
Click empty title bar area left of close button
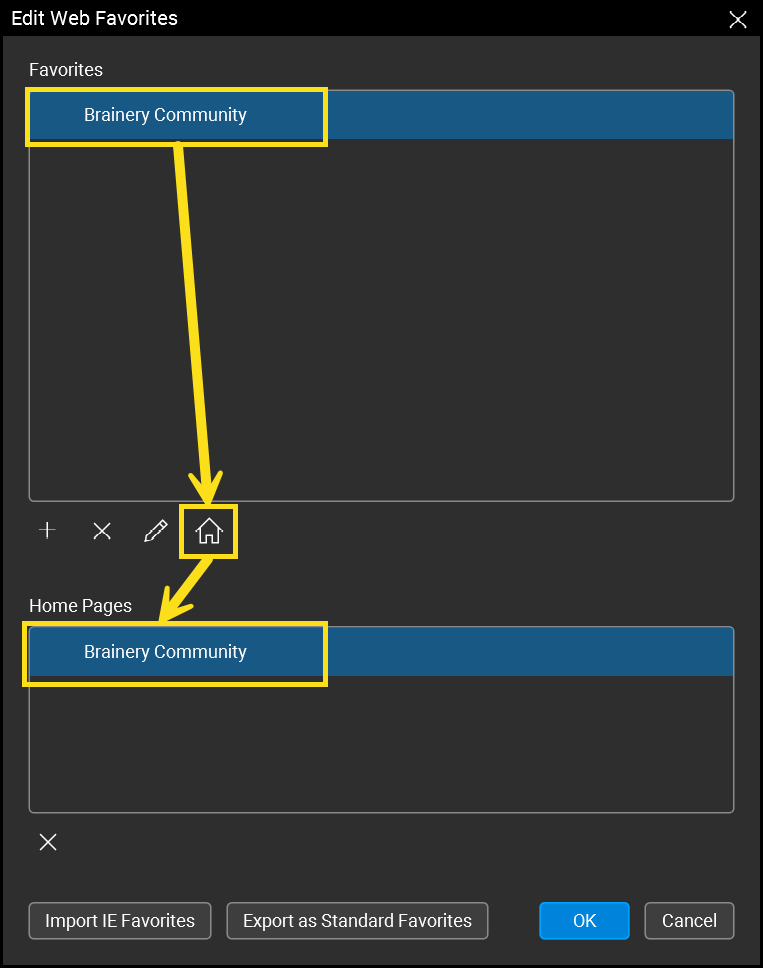[x=450, y=19]
